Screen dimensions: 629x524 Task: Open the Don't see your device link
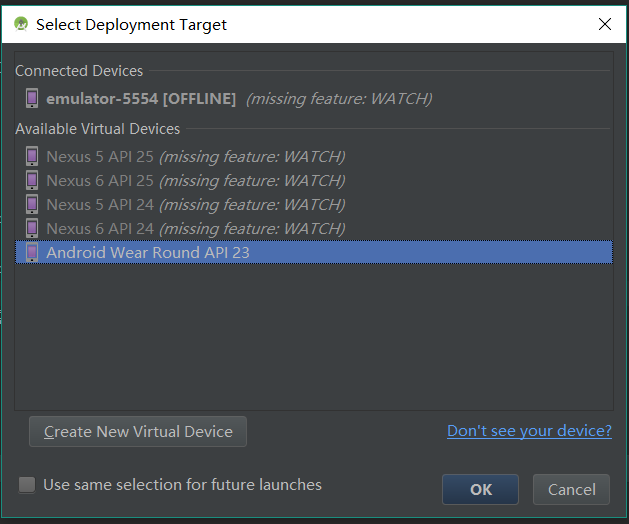(529, 431)
